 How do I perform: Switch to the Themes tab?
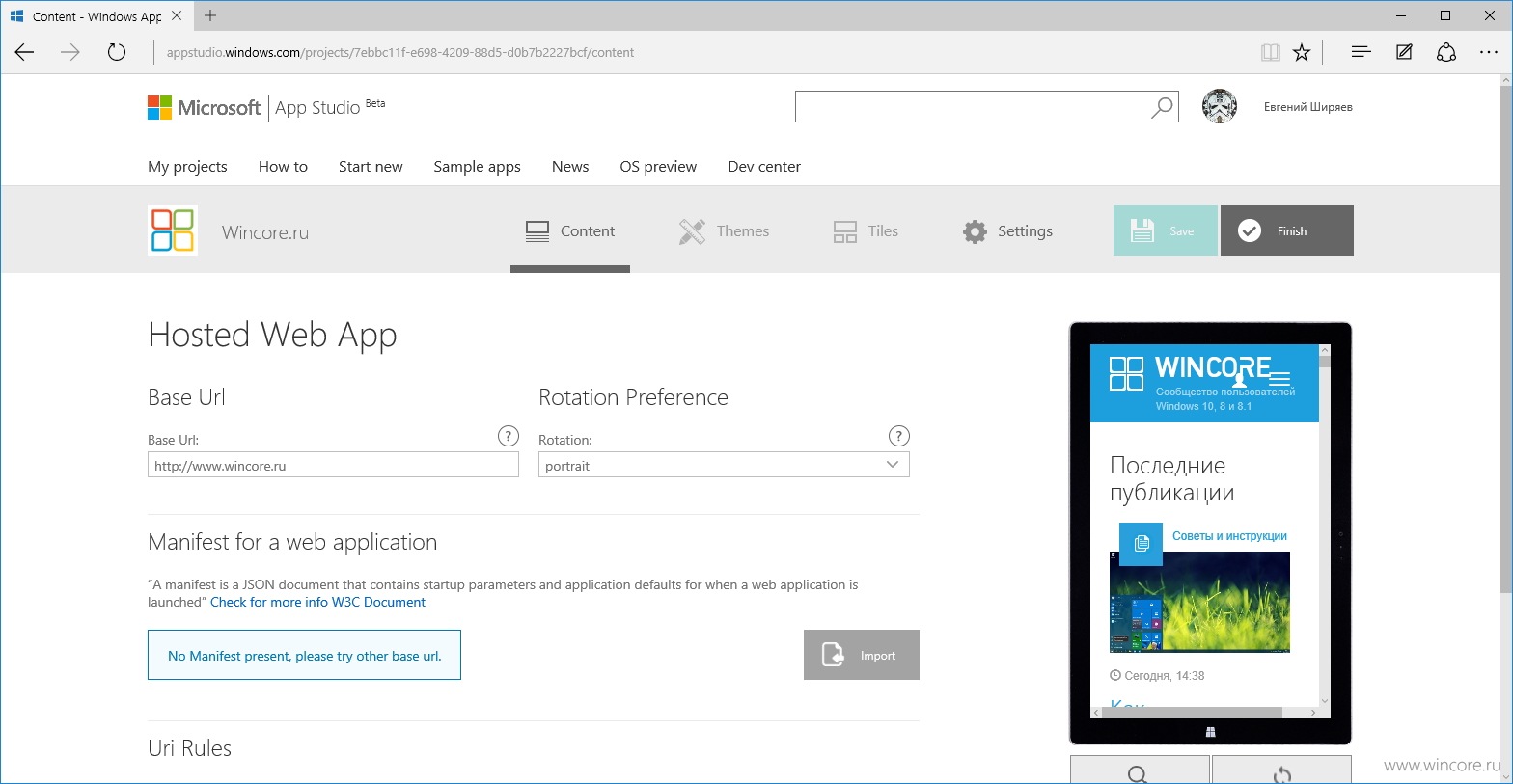tap(724, 230)
